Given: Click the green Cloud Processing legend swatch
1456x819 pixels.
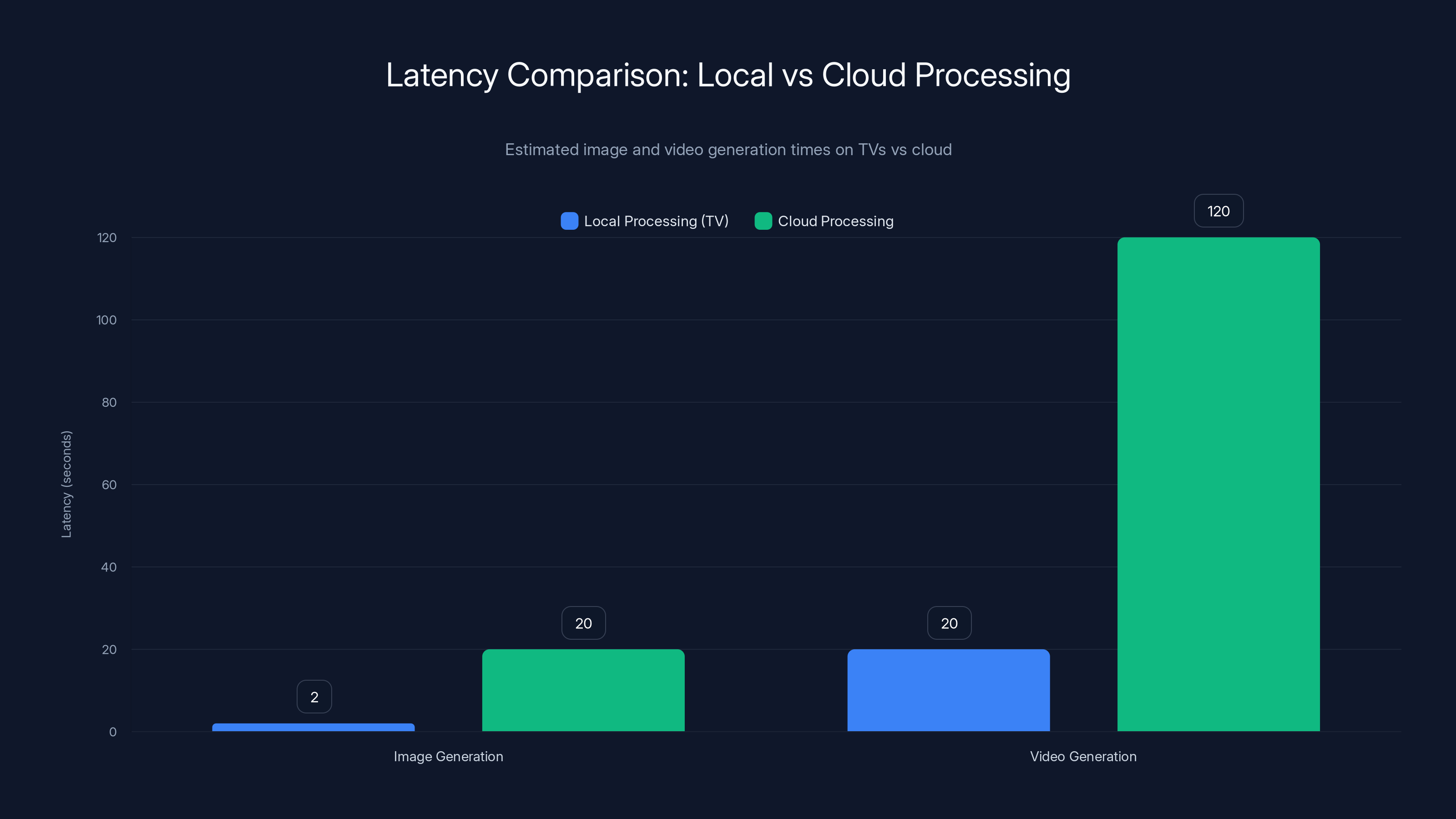Looking at the screenshot, I should pos(763,221).
